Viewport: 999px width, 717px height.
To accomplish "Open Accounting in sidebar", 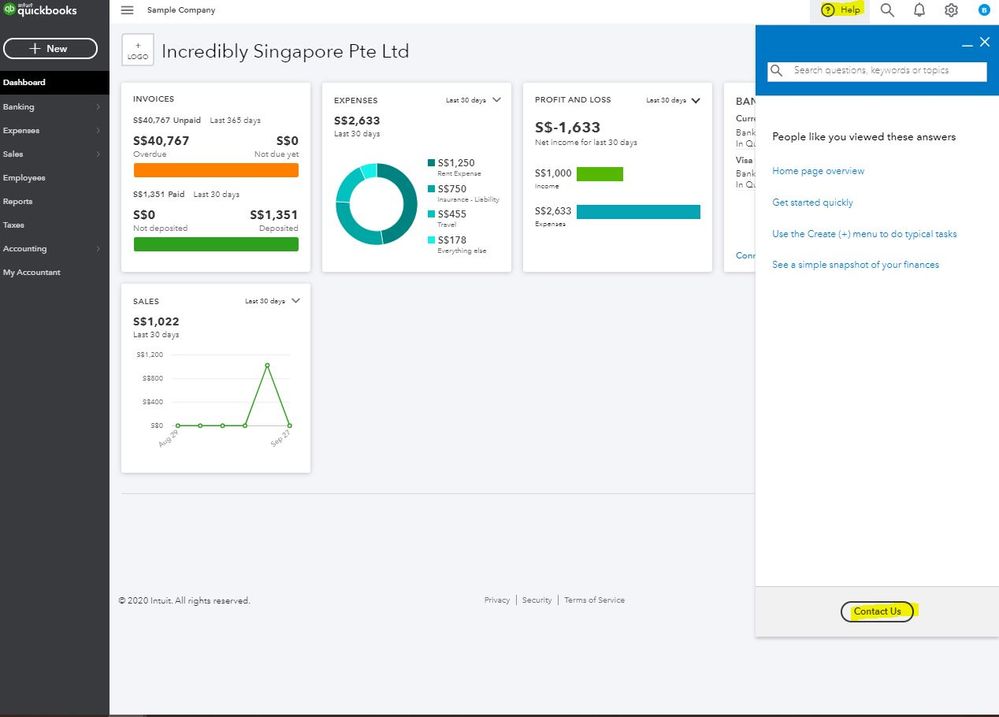I will click(x=55, y=248).
